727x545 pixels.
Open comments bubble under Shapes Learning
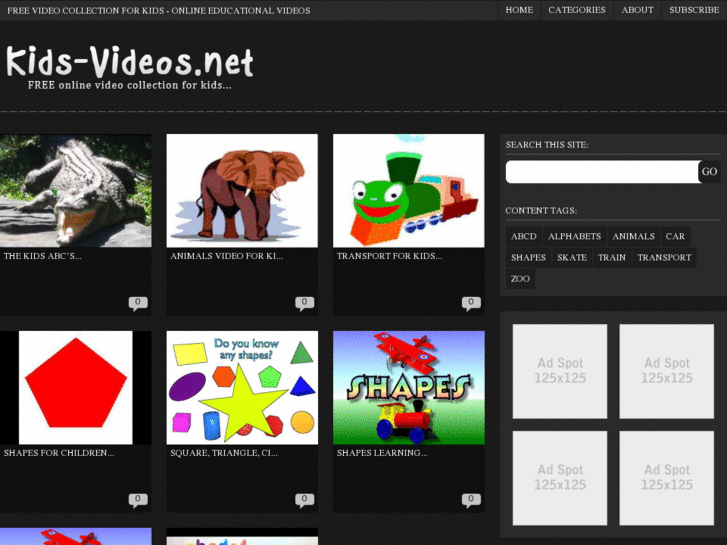(x=471, y=500)
